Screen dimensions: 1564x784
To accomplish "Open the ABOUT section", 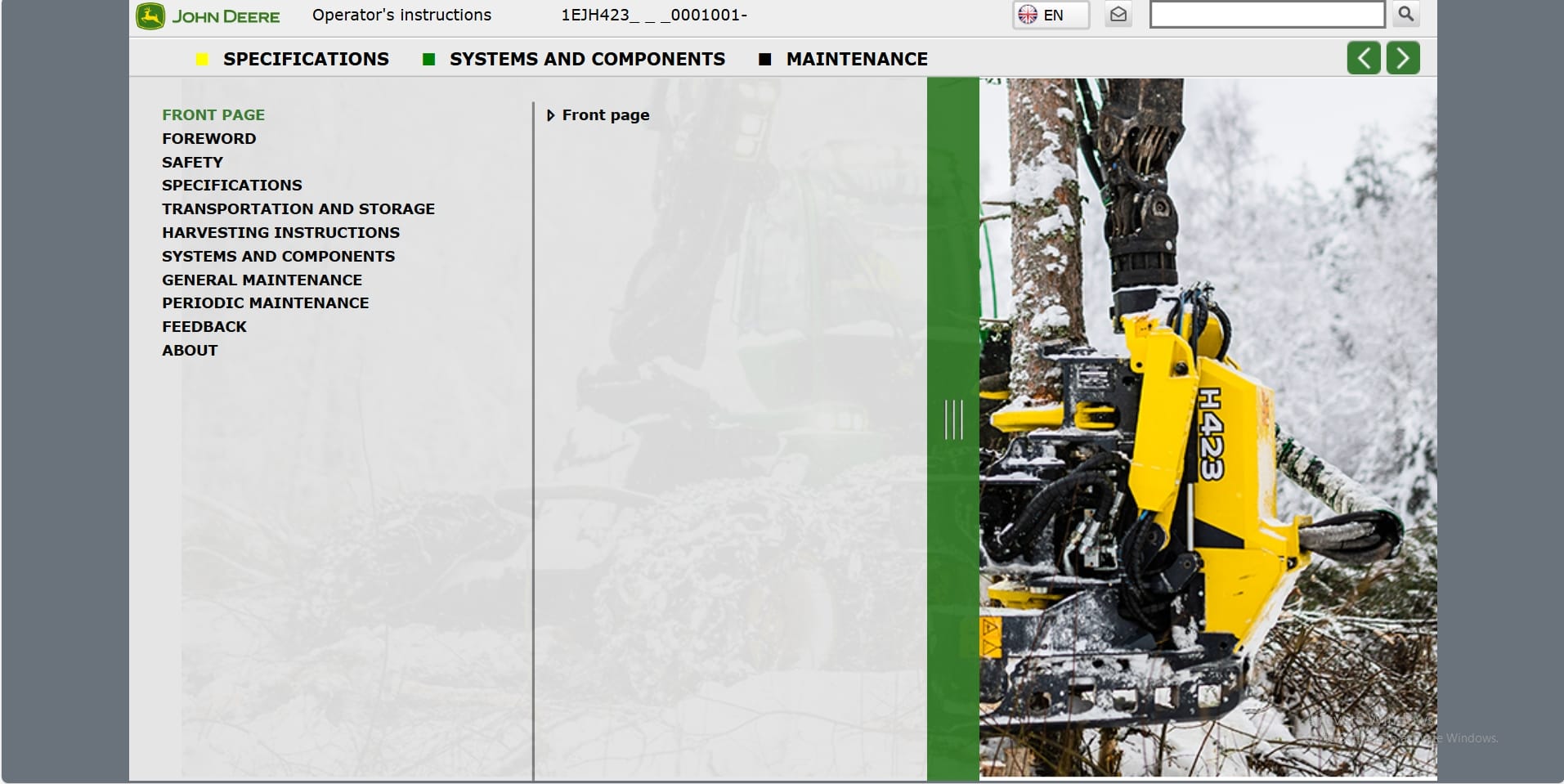I will click(190, 351).
